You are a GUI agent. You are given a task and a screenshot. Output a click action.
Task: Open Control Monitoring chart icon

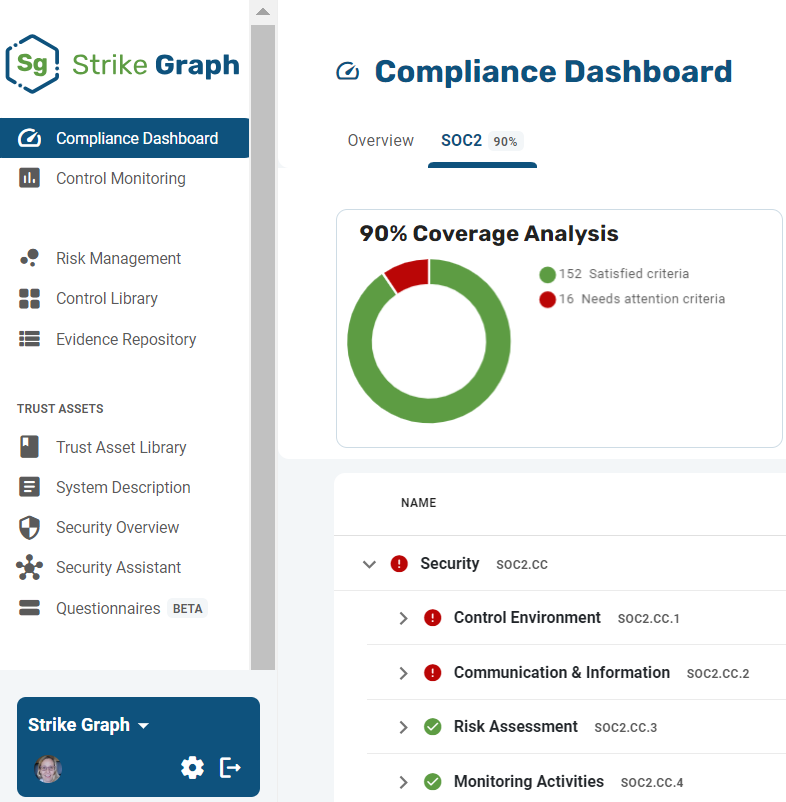pos(29,178)
